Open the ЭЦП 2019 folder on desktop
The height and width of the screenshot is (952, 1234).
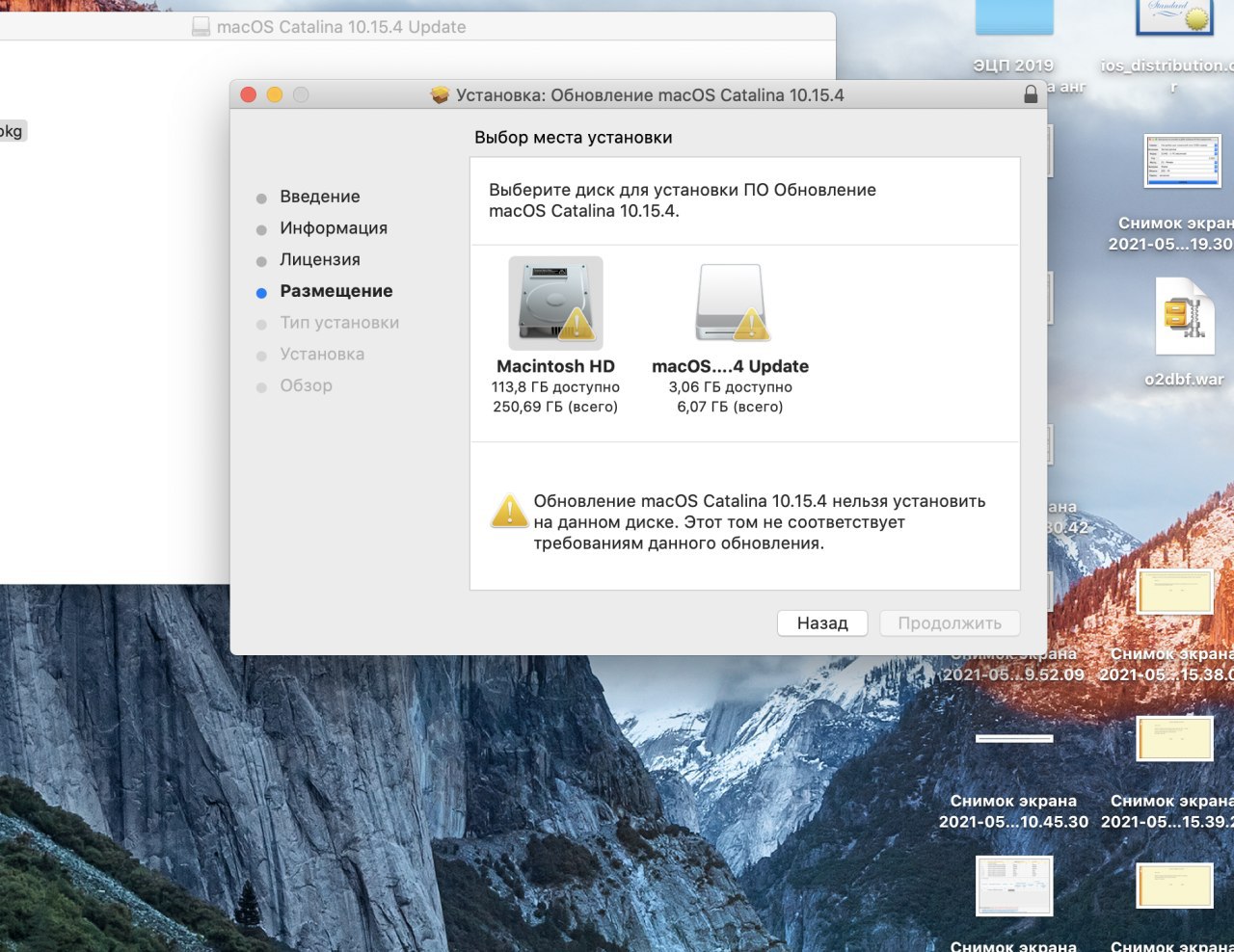pyautogui.click(x=1014, y=18)
